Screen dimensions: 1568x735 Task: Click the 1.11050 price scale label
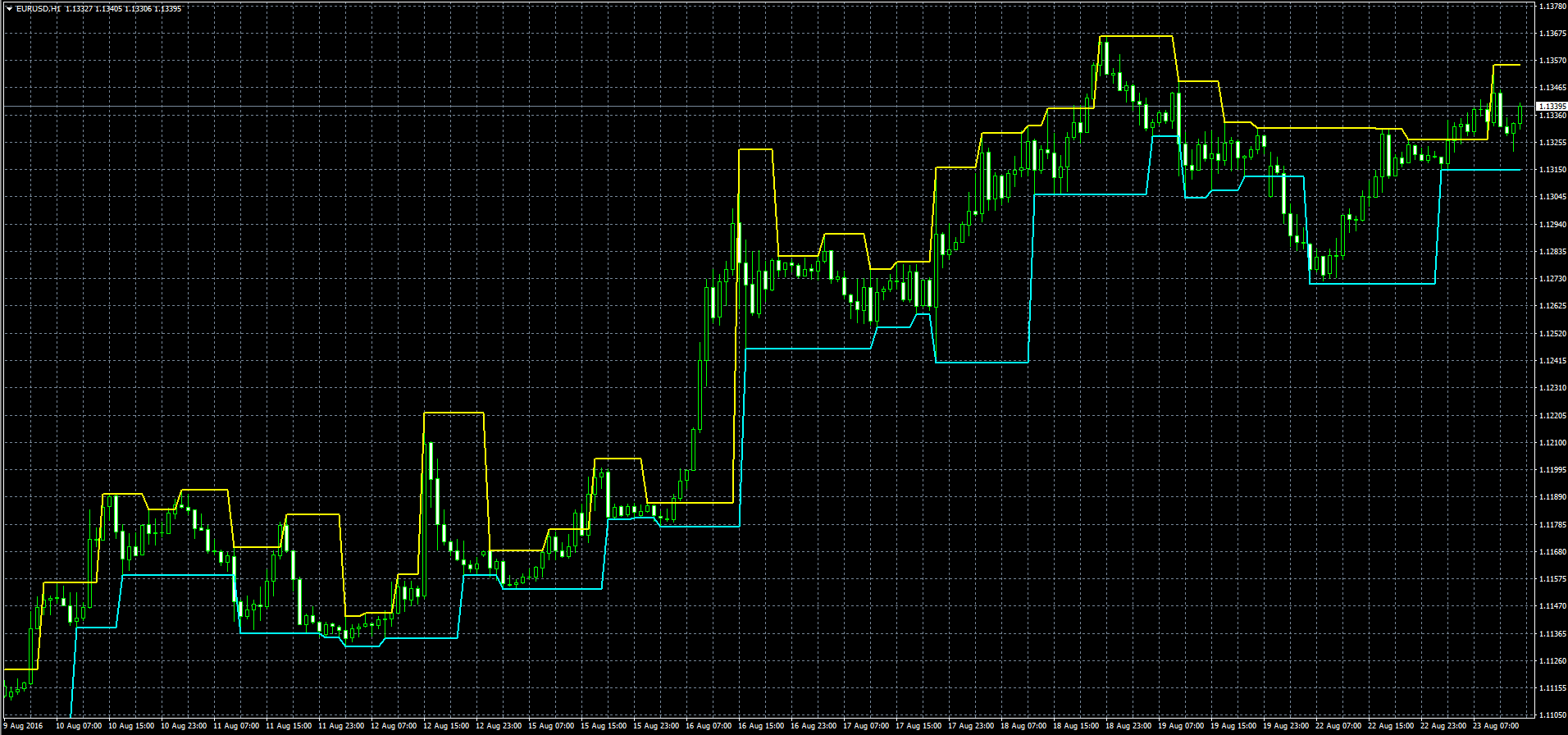(x=1550, y=715)
